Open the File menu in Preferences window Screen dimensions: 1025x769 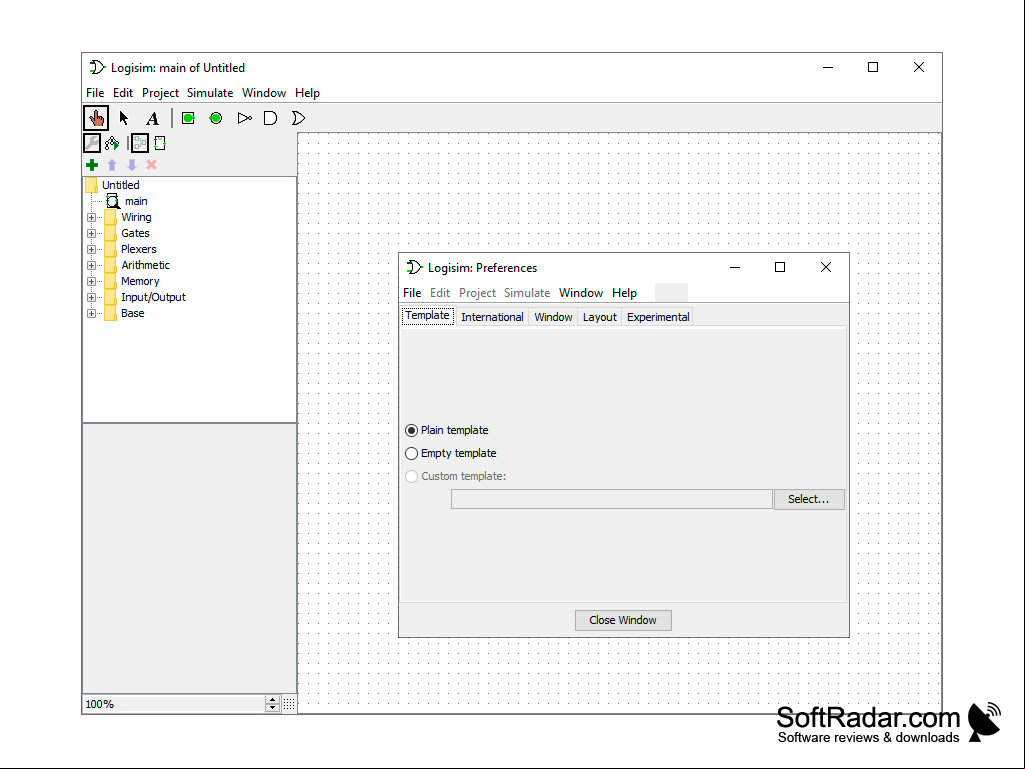coord(412,293)
